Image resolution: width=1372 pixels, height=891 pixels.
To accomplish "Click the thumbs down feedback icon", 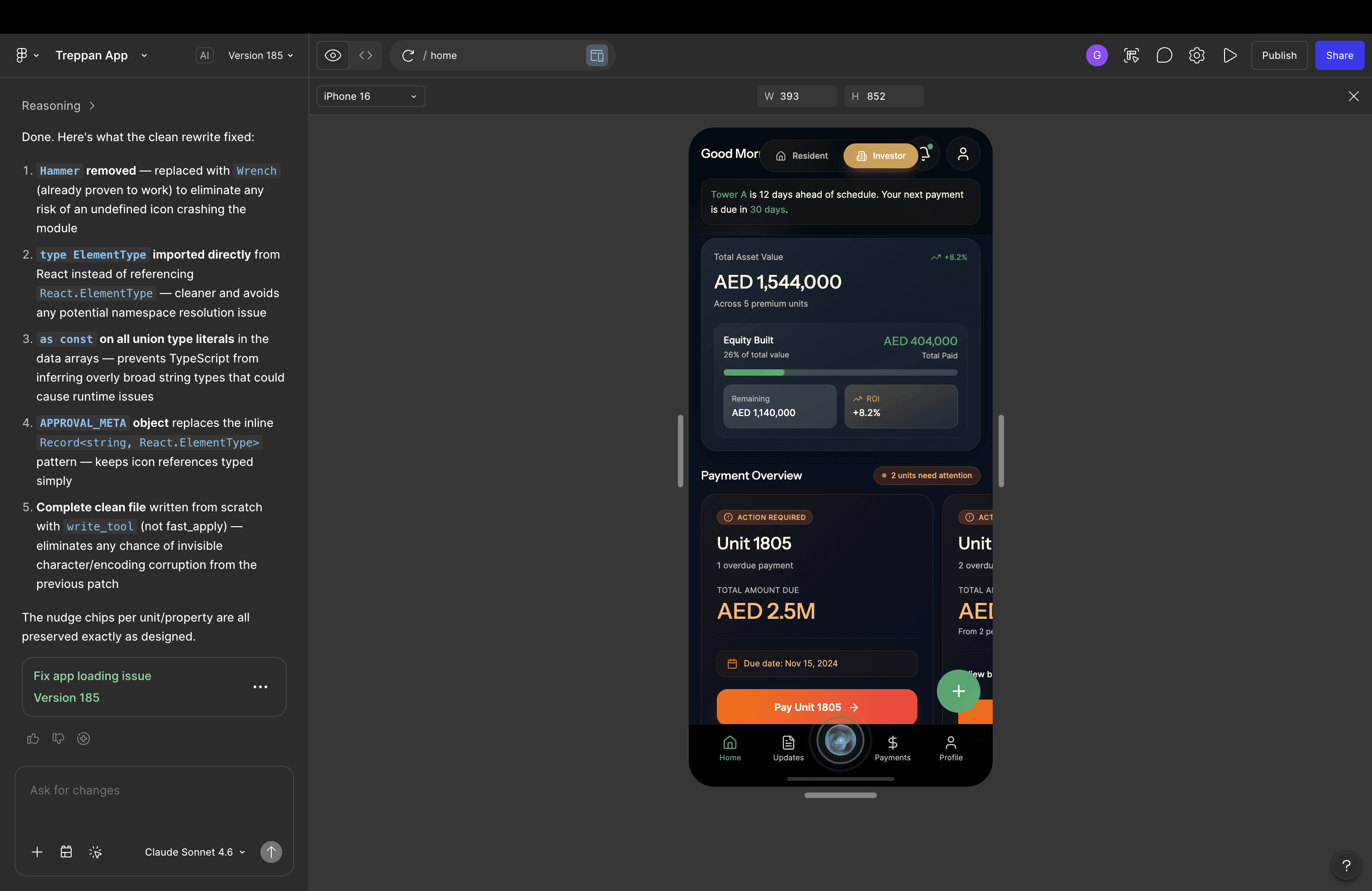I will point(58,738).
